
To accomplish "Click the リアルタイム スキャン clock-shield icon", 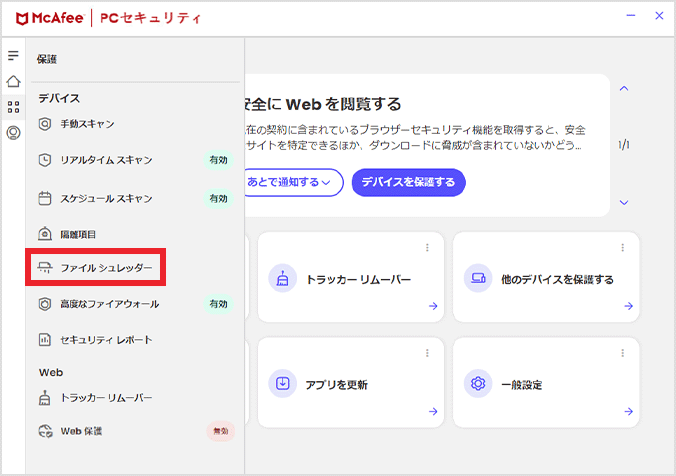I will click(x=45, y=160).
